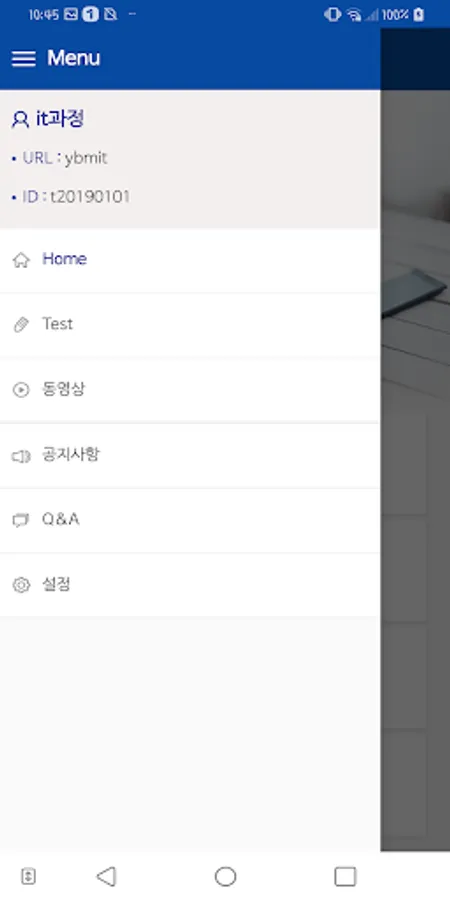This screenshot has height=900, width=450.
Task: Open the Home menu item
Action: pyautogui.click(x=189, y=260)
